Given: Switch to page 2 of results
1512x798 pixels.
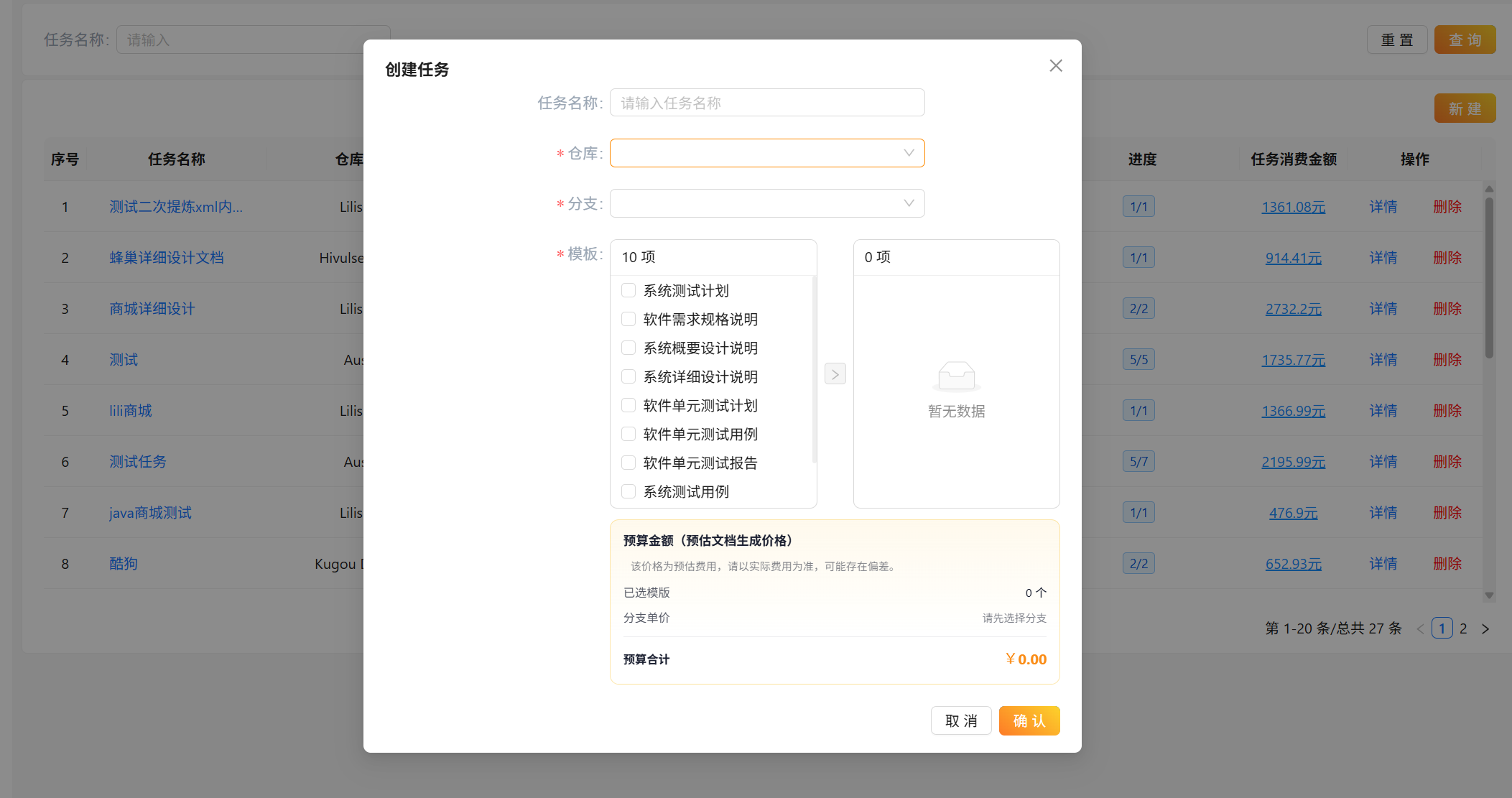Looking at the screenshot, I should pos(1463,628).
